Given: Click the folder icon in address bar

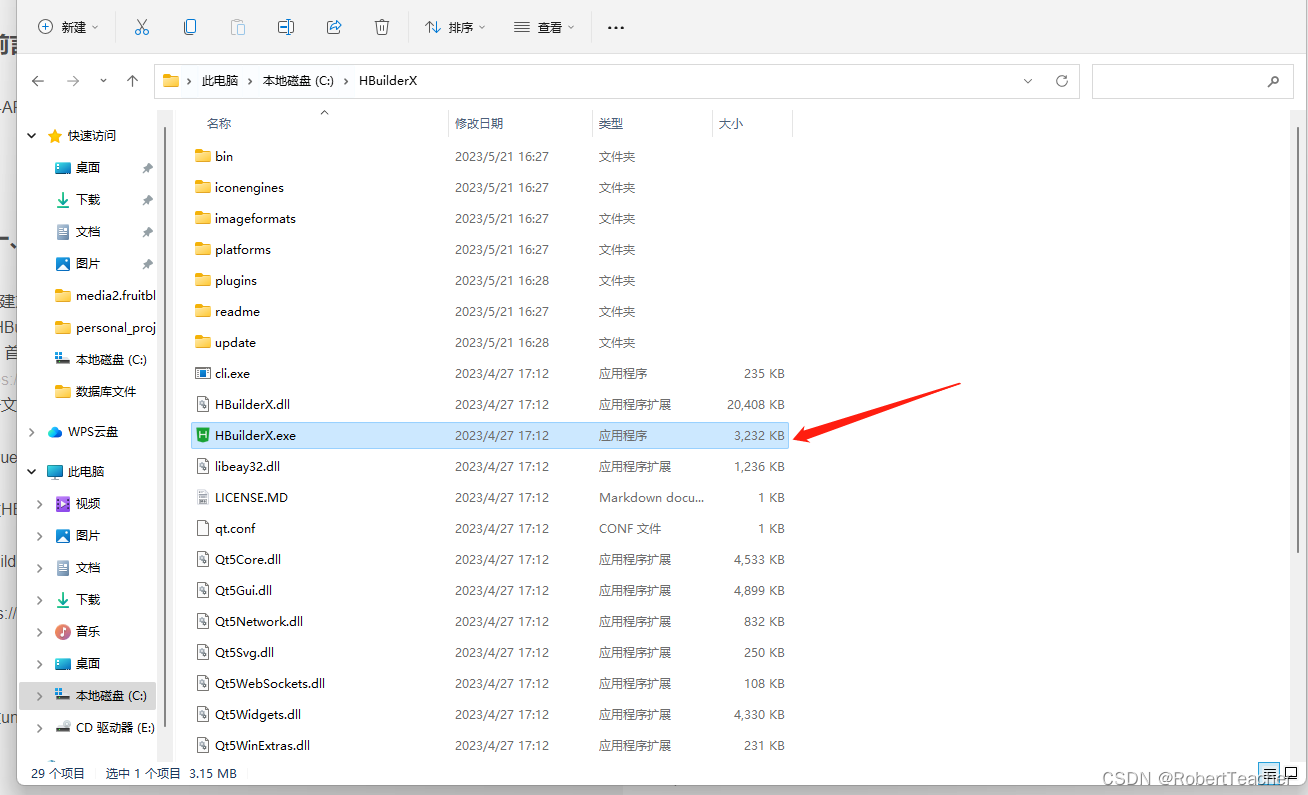Looking at the screenshot, I should click(171, 81).
